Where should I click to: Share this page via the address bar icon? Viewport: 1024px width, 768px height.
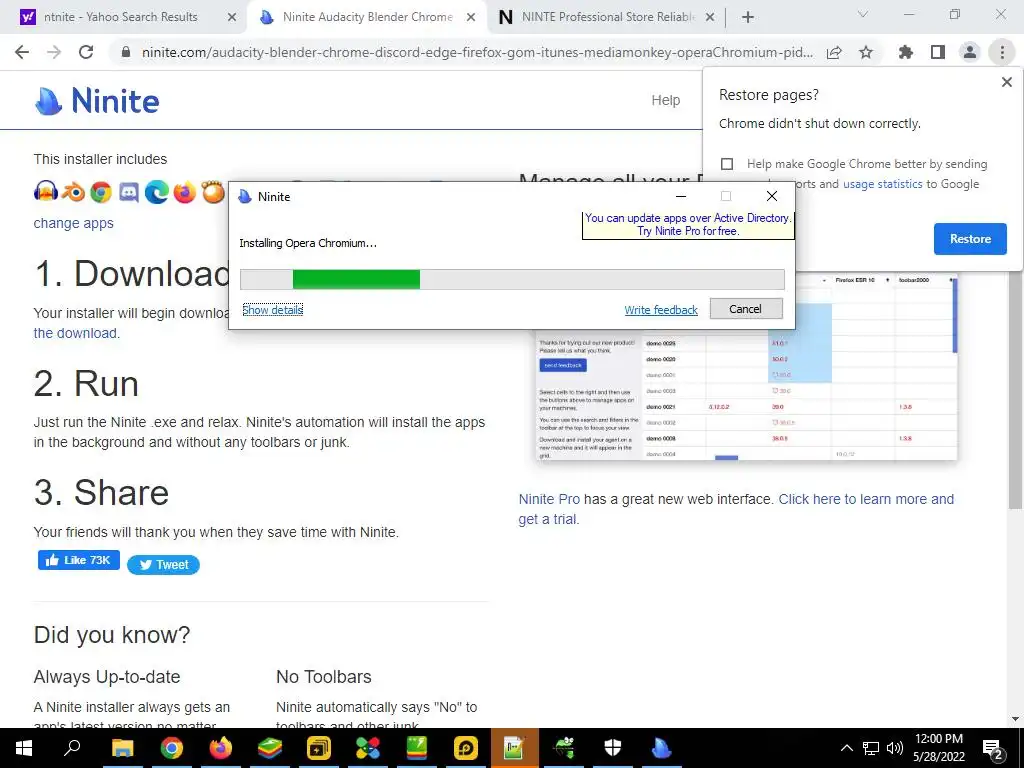pos(834,52)
